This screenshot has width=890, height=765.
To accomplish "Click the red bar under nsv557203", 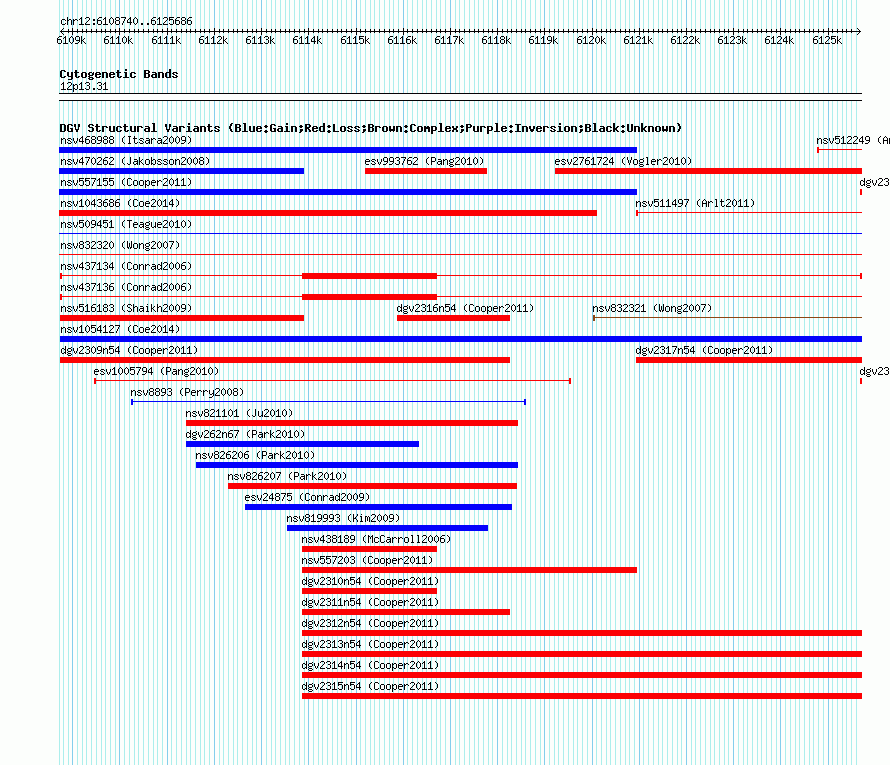I will 469,570.
